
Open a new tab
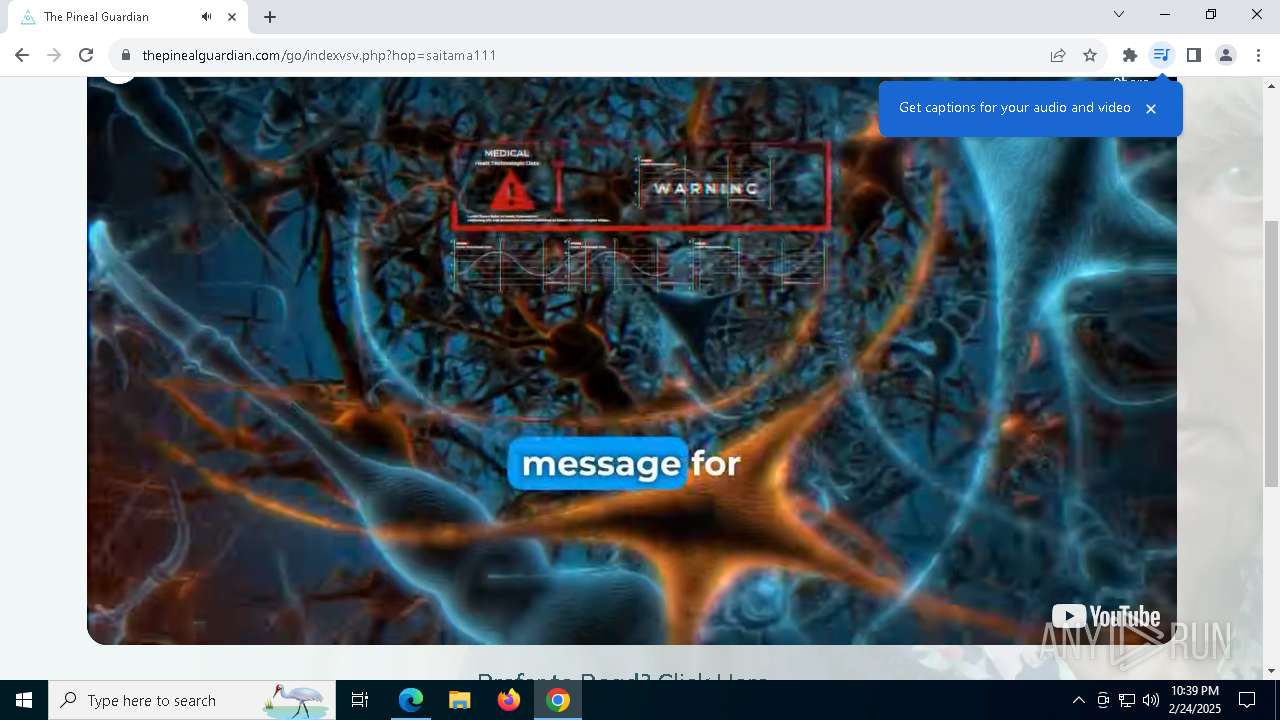pyautogui.click(x=270, y=16)
